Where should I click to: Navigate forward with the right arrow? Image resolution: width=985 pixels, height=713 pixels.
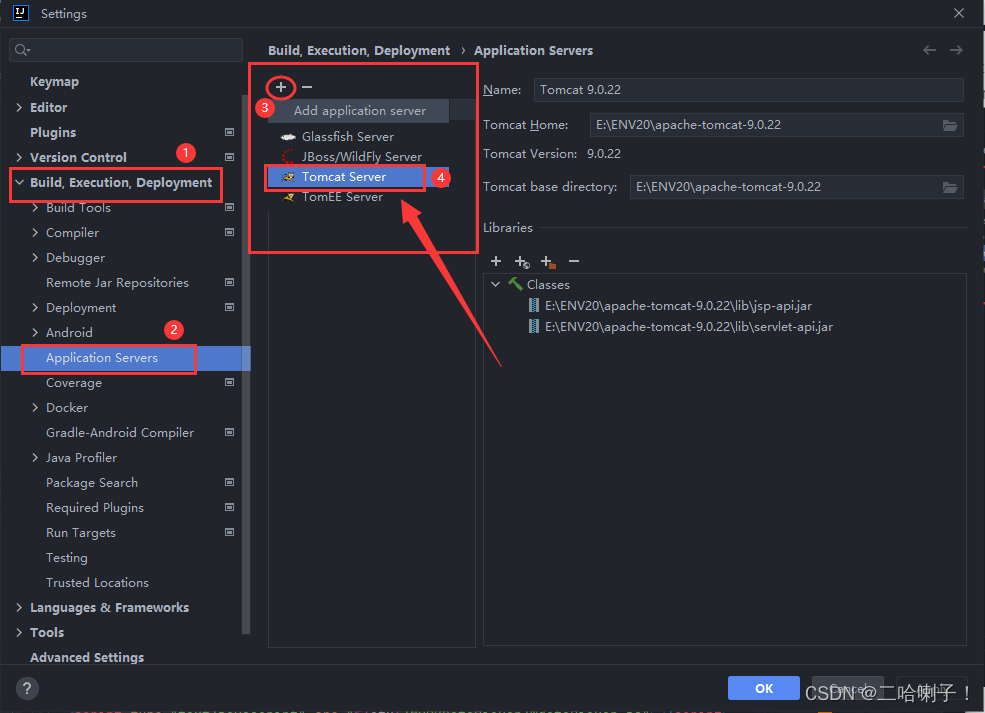pyautogui.click(x=956, y=50)
